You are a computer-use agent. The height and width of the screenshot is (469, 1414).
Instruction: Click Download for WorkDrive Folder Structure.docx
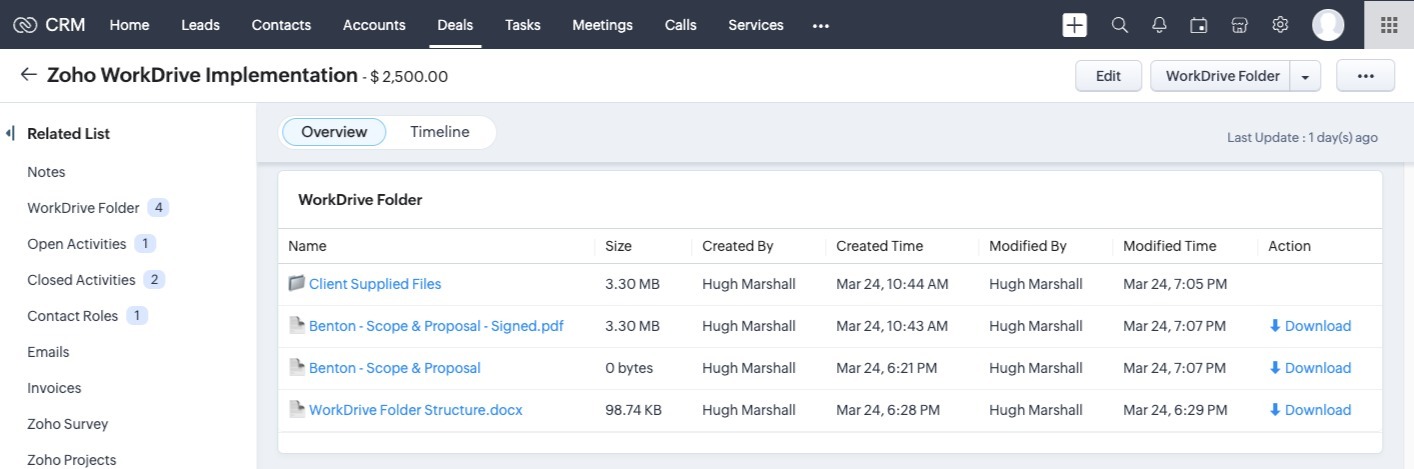tap(1310, 410)
